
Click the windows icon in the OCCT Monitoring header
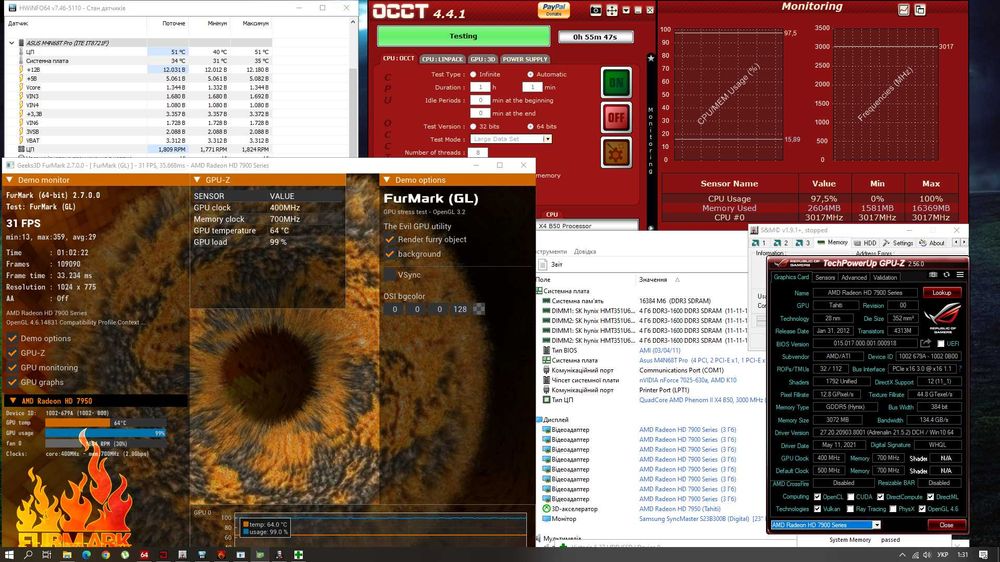920,10
